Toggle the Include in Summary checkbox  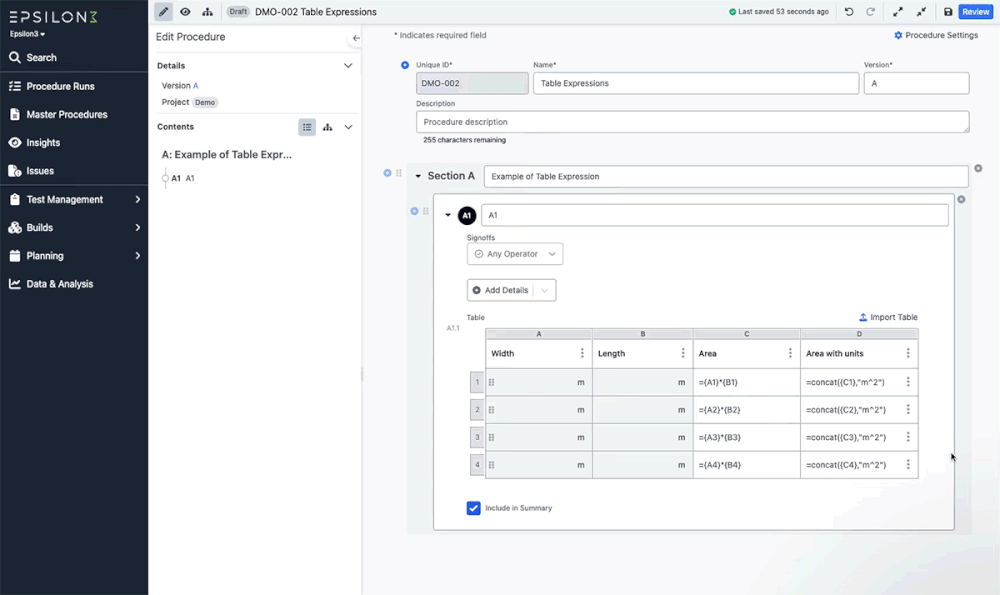coord(473,508)
